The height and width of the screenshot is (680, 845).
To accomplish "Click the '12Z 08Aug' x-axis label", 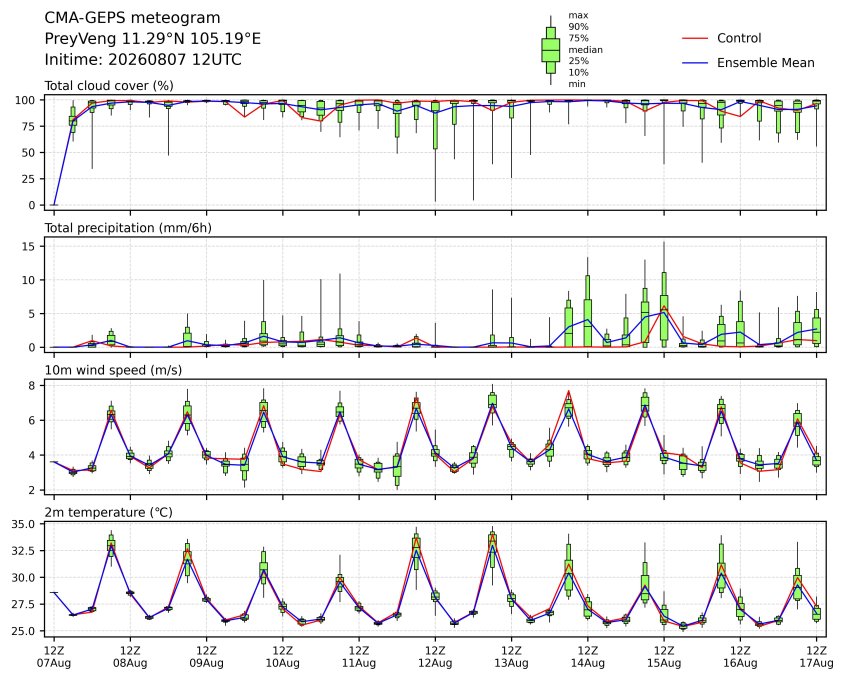I will tap(130, 657).
